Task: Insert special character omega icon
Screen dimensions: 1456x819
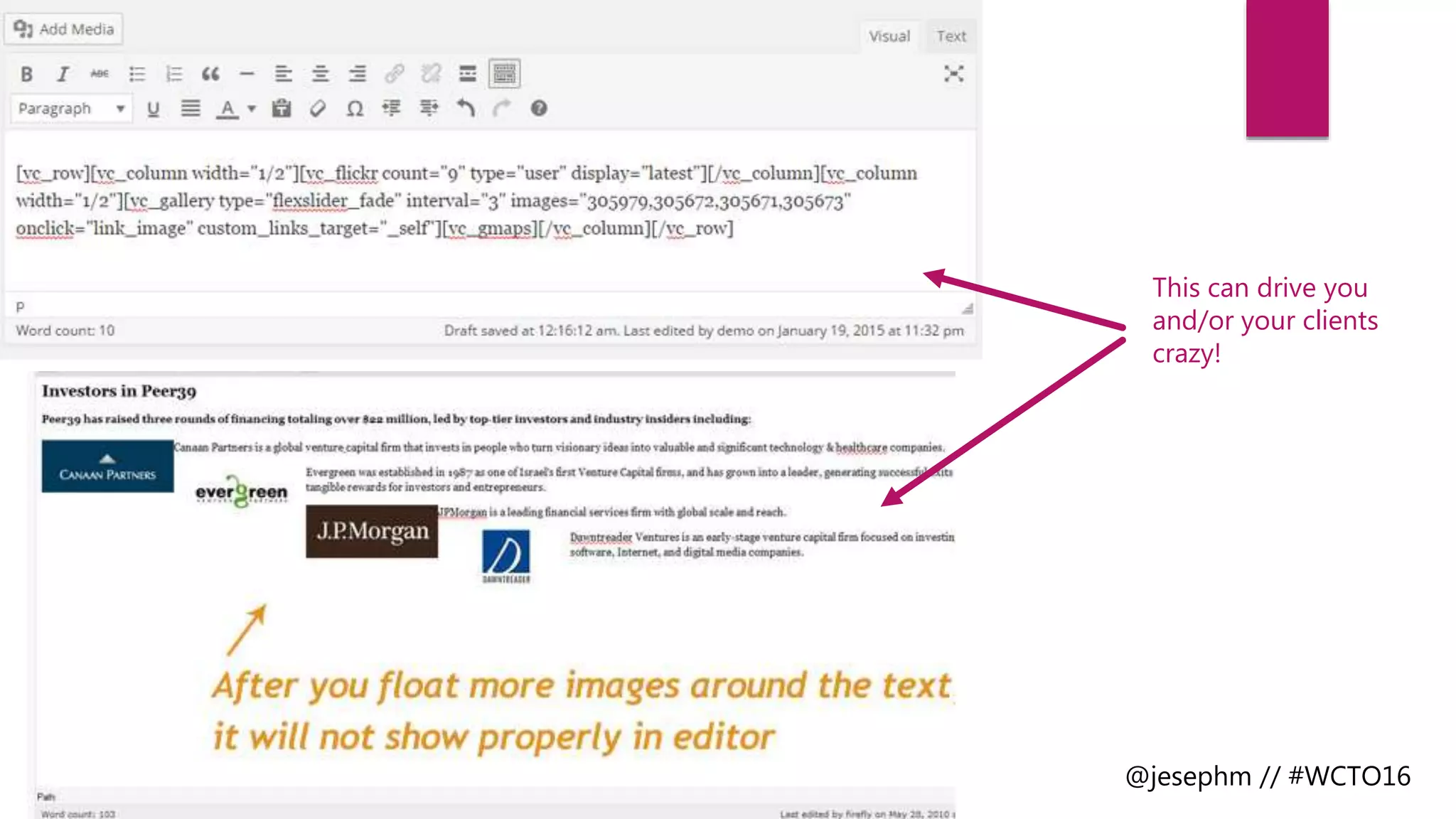Action: 354,109
